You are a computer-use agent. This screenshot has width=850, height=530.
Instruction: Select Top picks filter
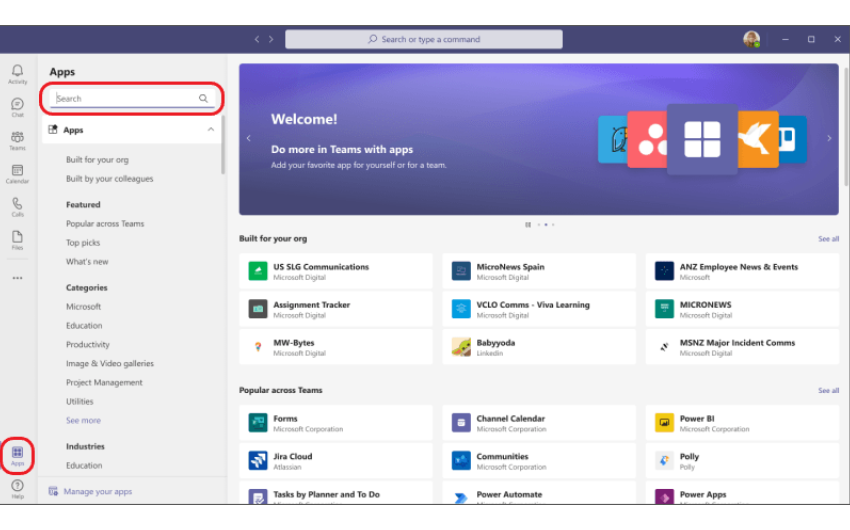[83, 242]
